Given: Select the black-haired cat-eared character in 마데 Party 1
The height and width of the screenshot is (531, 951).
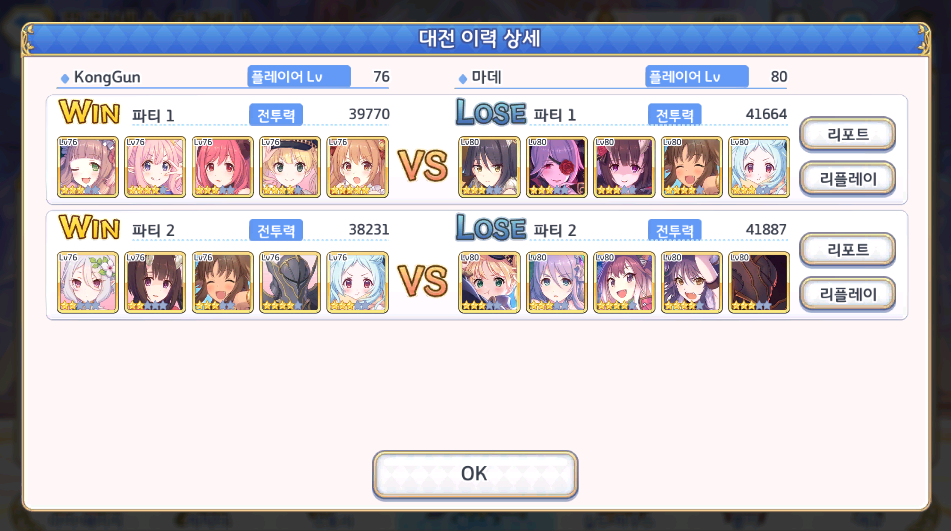Looking at the screenshot, I should tap(489, 167).
